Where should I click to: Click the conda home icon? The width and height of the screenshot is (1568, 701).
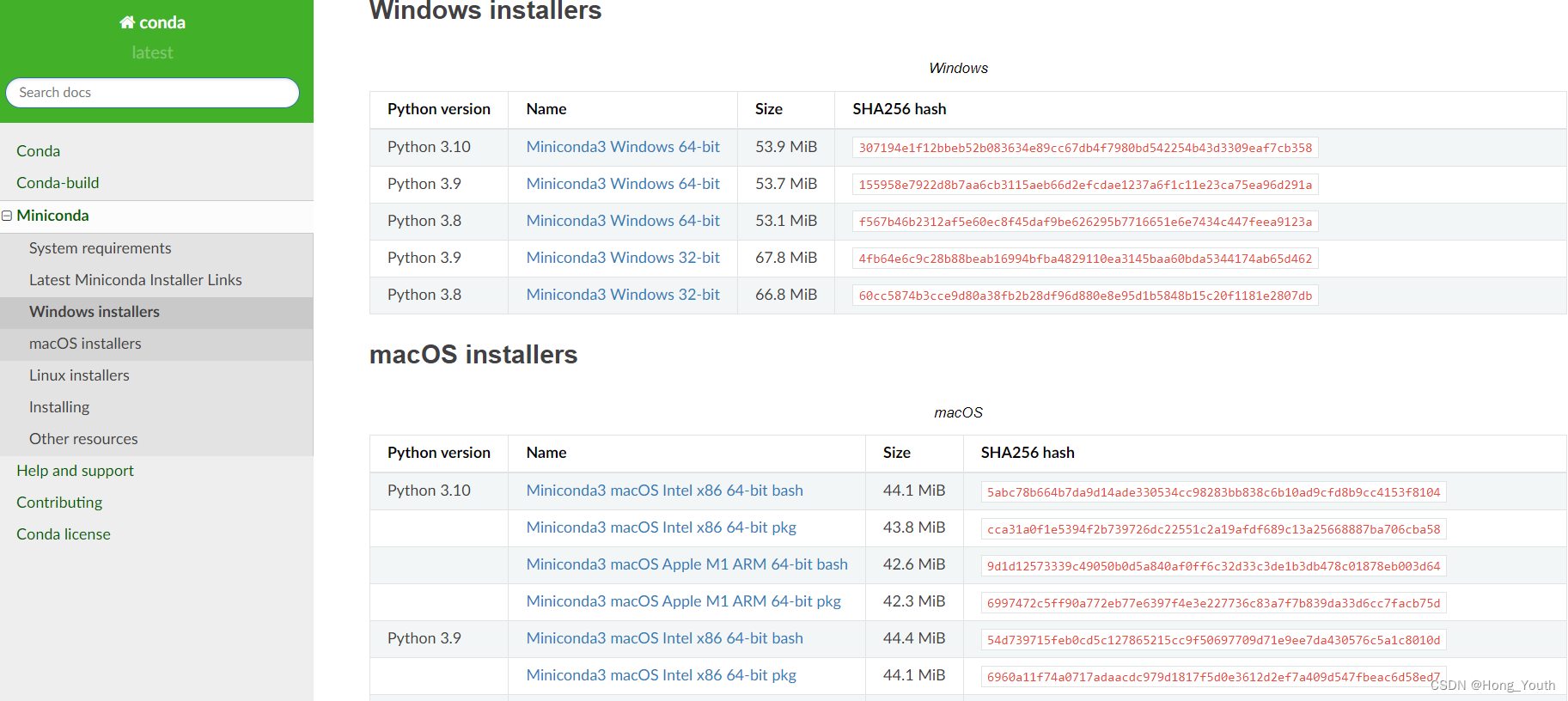(x=127, y=22)
